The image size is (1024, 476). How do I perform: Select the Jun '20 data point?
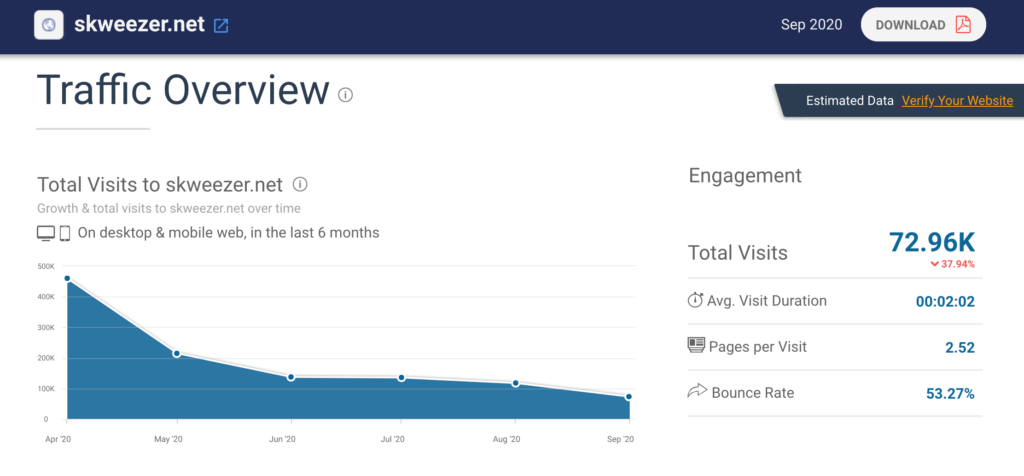click(x=291, y=377)
